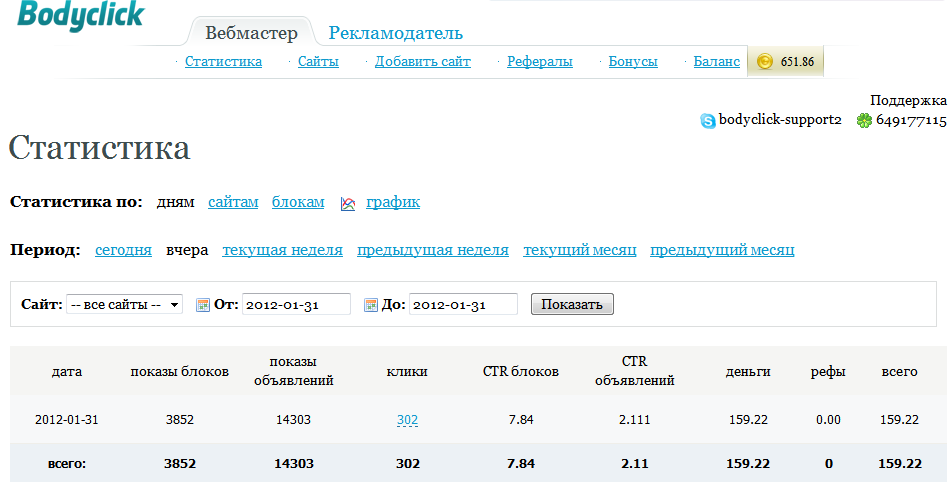Select the предыдущий месяц period

(x=722, y=250)
